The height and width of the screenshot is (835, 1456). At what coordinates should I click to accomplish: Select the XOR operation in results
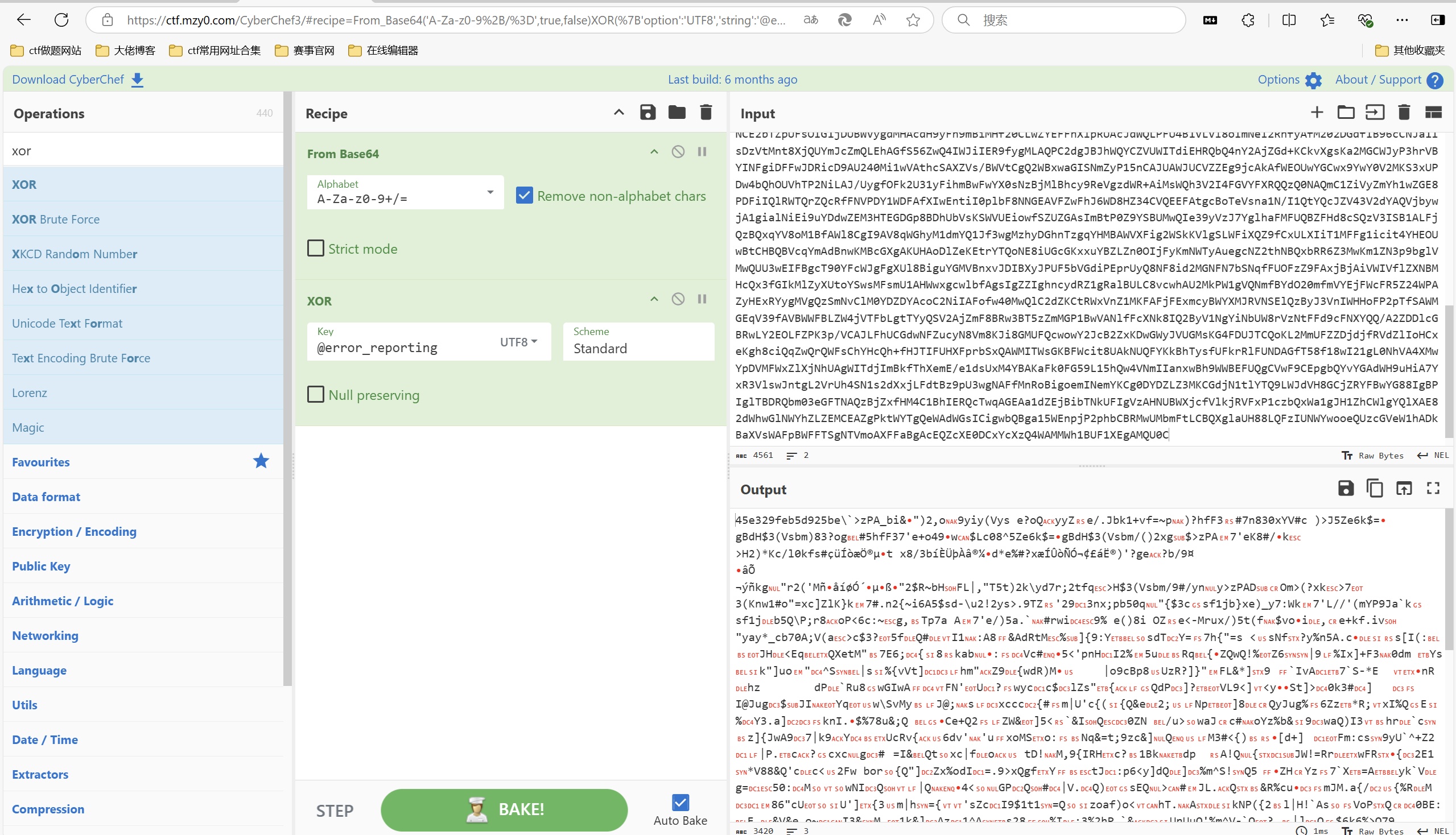(x=143, y=184)
